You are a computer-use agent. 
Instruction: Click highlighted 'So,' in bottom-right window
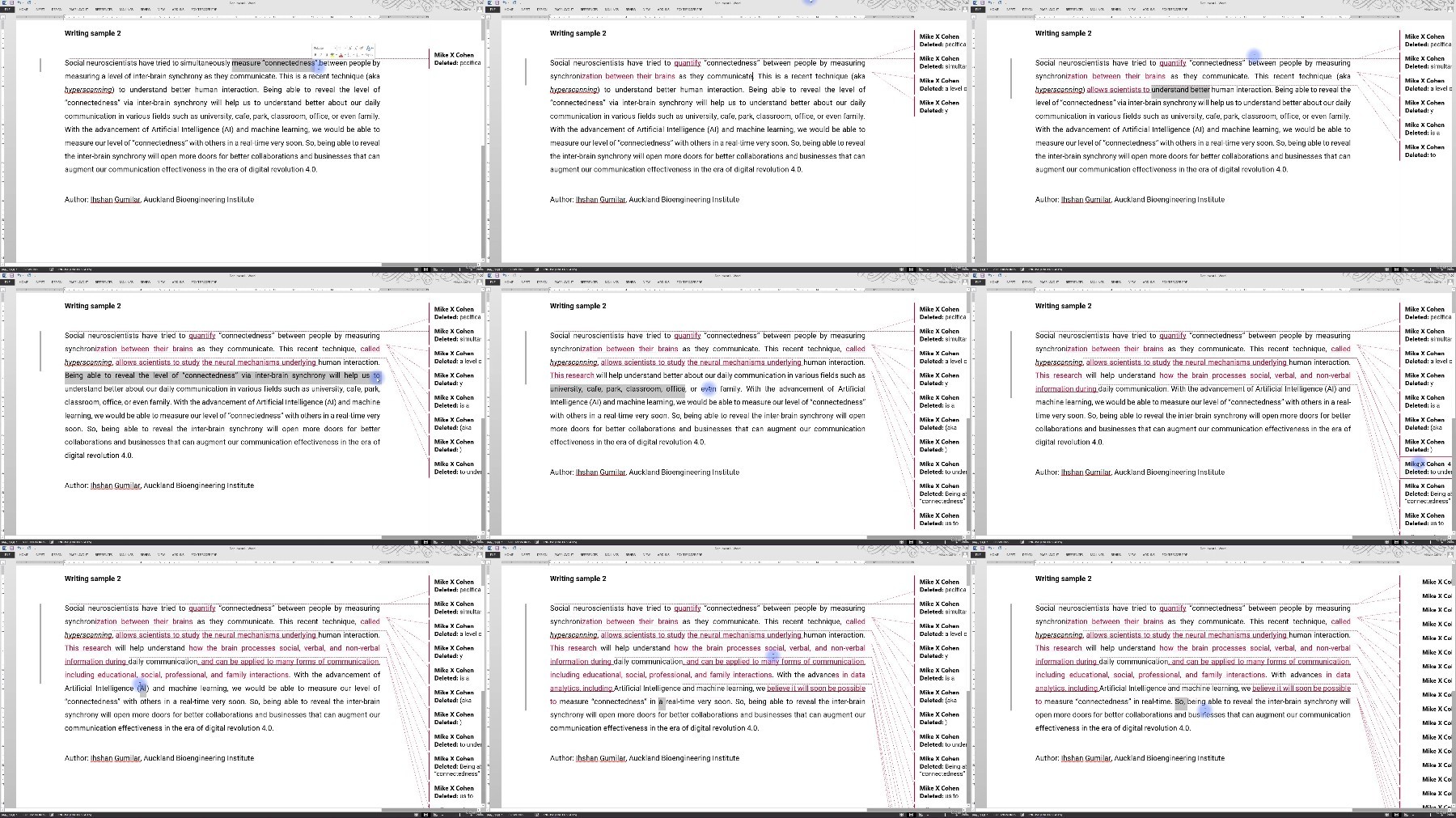click(1180, 701)
